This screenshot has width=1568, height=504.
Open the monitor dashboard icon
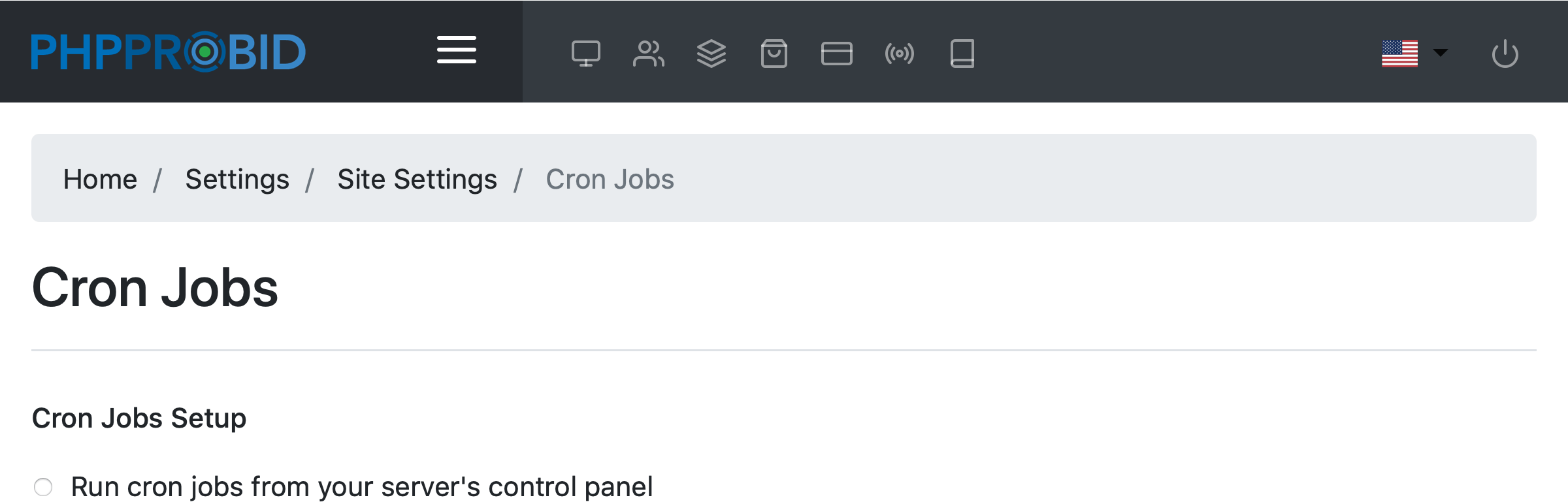(585, 54)
